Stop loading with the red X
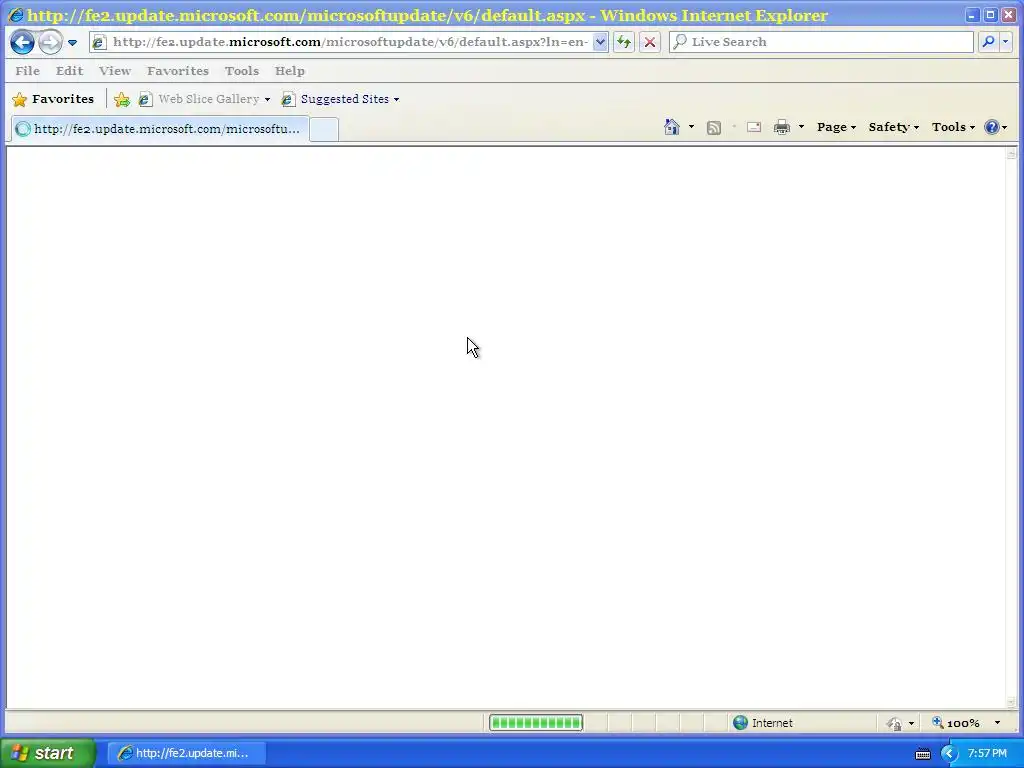This screenshot has height=768, width=1024. tap(650, 42)
